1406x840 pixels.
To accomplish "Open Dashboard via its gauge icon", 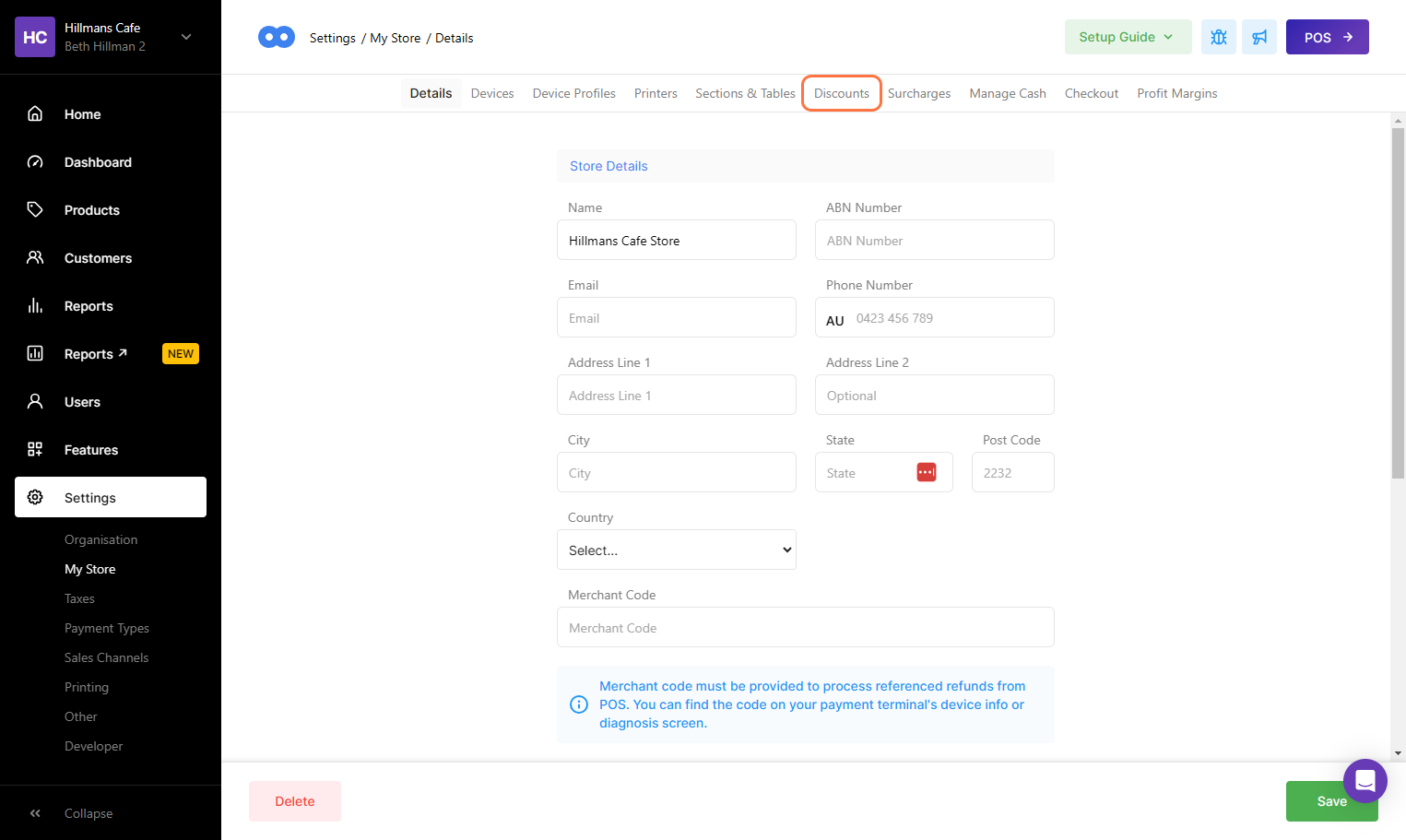I will 35,162.
